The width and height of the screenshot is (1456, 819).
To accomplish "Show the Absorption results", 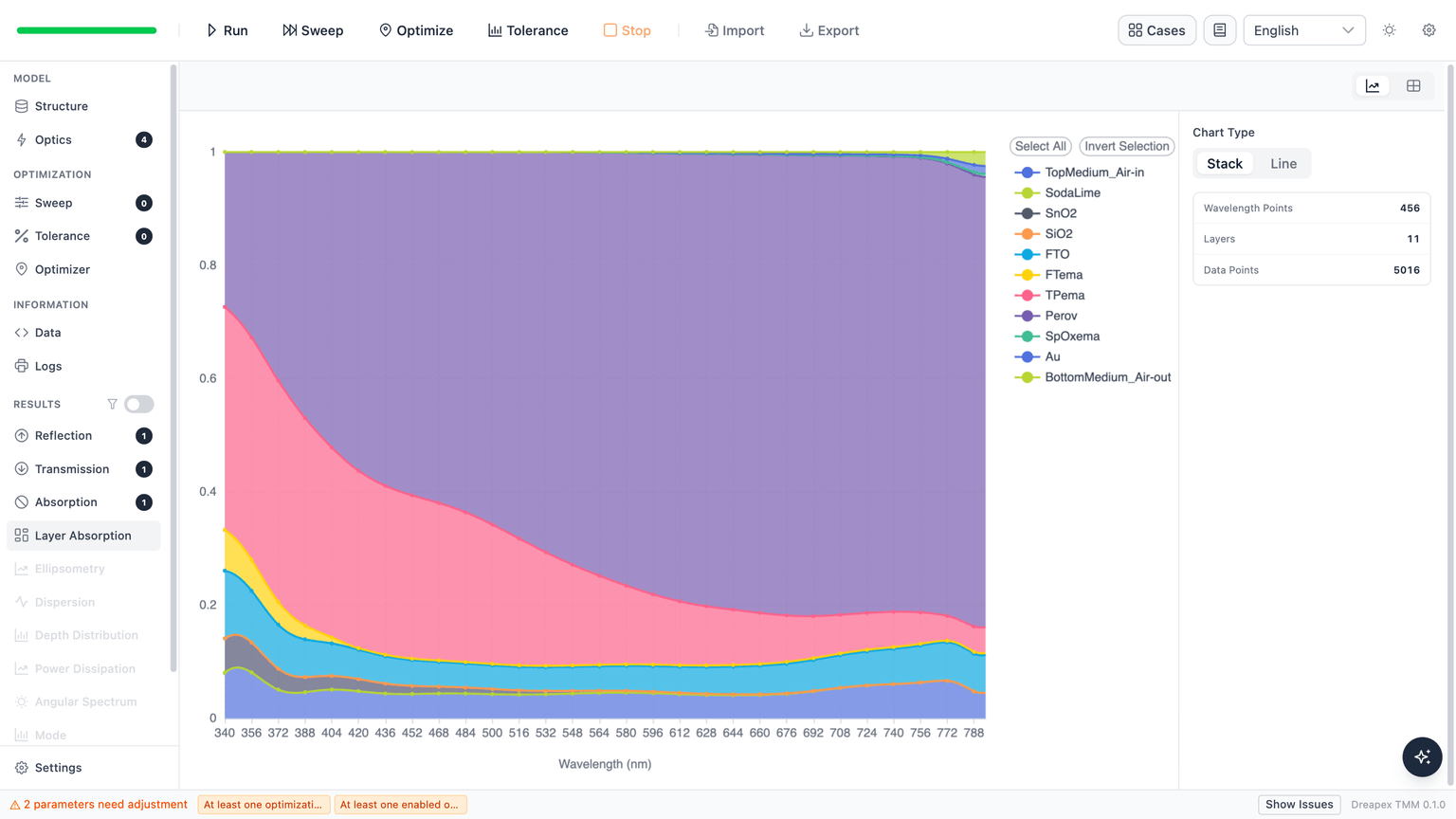I will [x=83, y=502].
